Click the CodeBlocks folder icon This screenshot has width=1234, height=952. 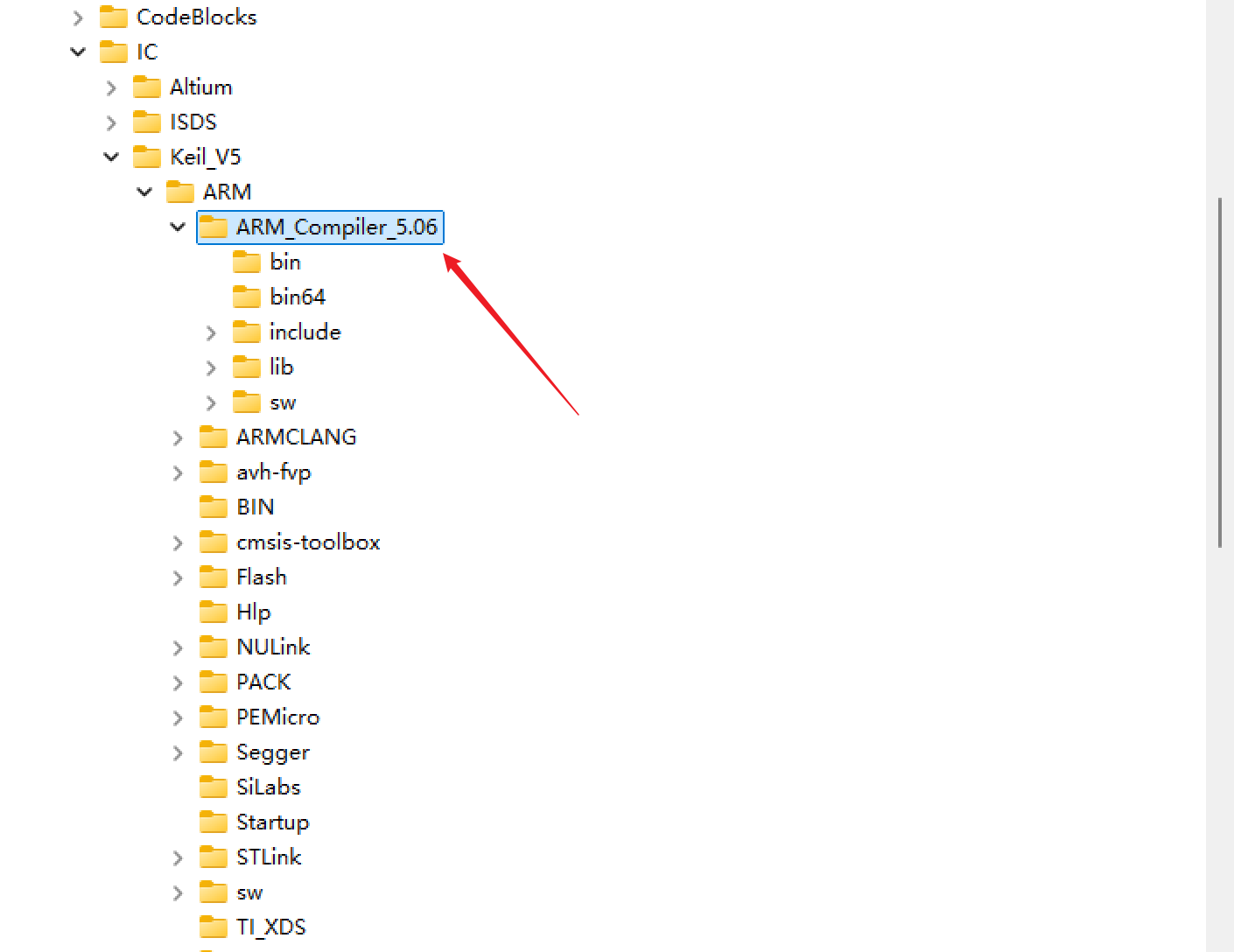click(113, 17)
